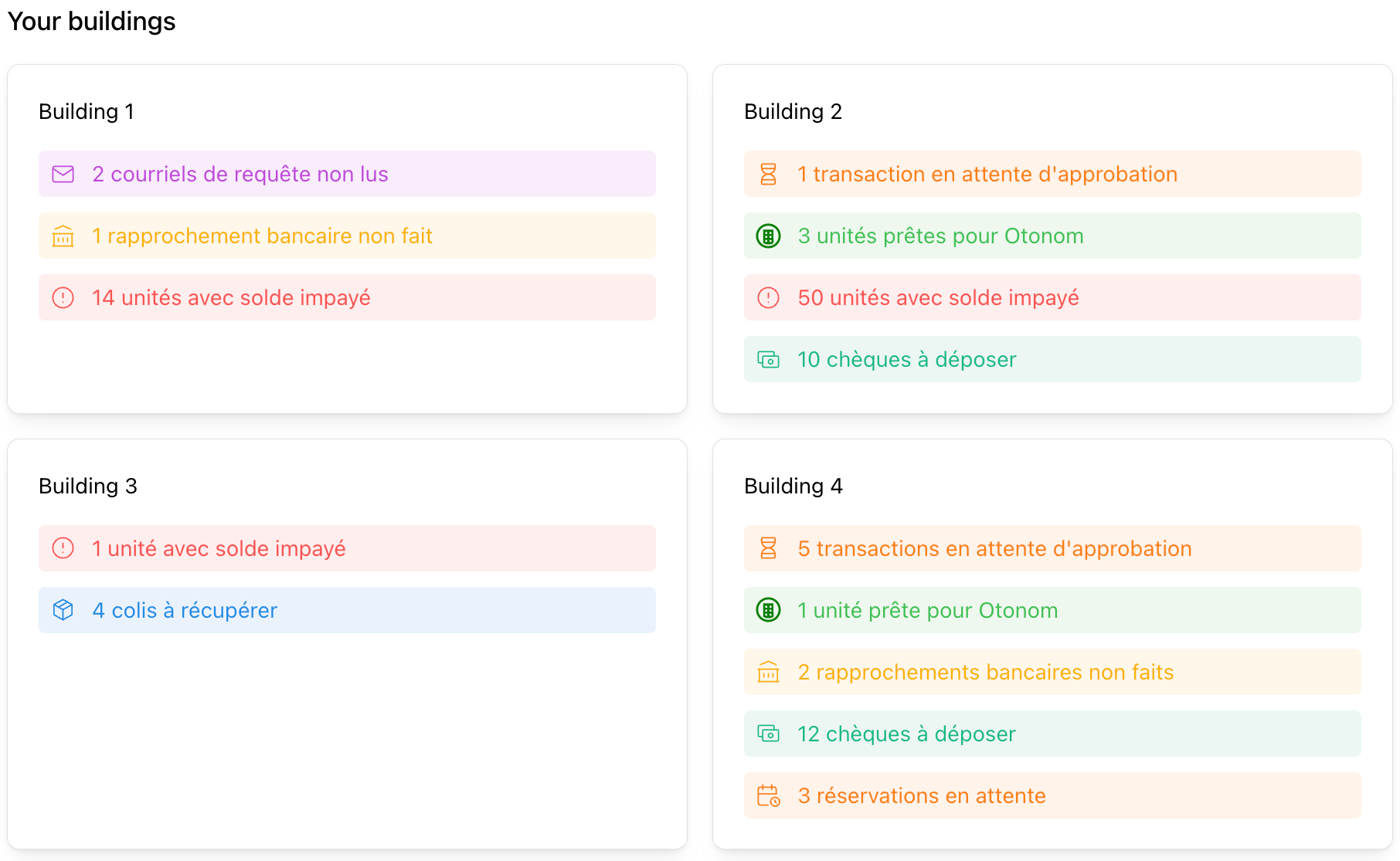Click the Otonom building icon in Building 2
The height and width of the screenshot is (861, 1400).
click(x=768, y=236)
